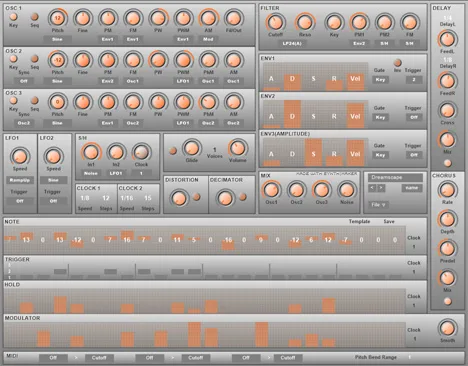
Task: Toggle the Distortion on/off LED
Action: [x=197, y=197]
